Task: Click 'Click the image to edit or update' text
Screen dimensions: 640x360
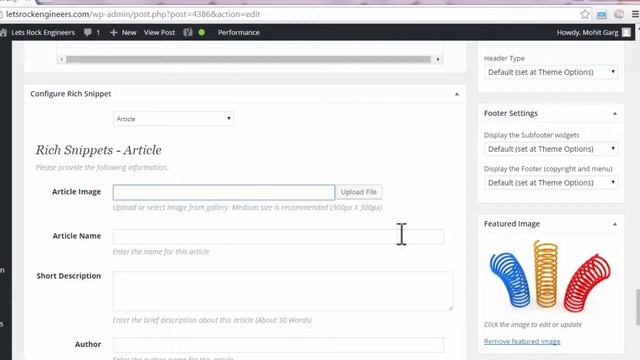Action: tap(533, 324)
